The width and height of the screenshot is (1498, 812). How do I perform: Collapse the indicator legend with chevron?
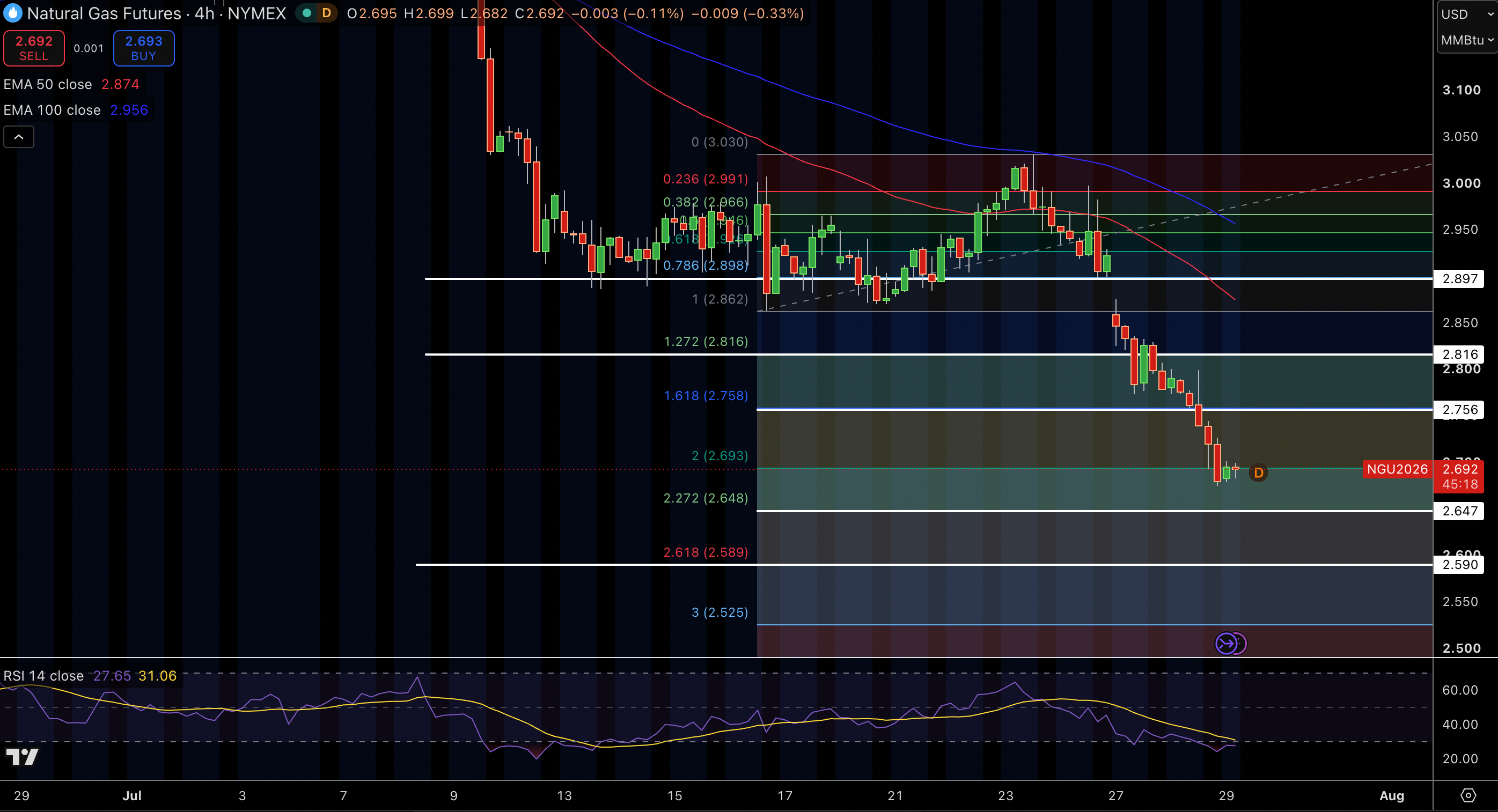point(19,137)
